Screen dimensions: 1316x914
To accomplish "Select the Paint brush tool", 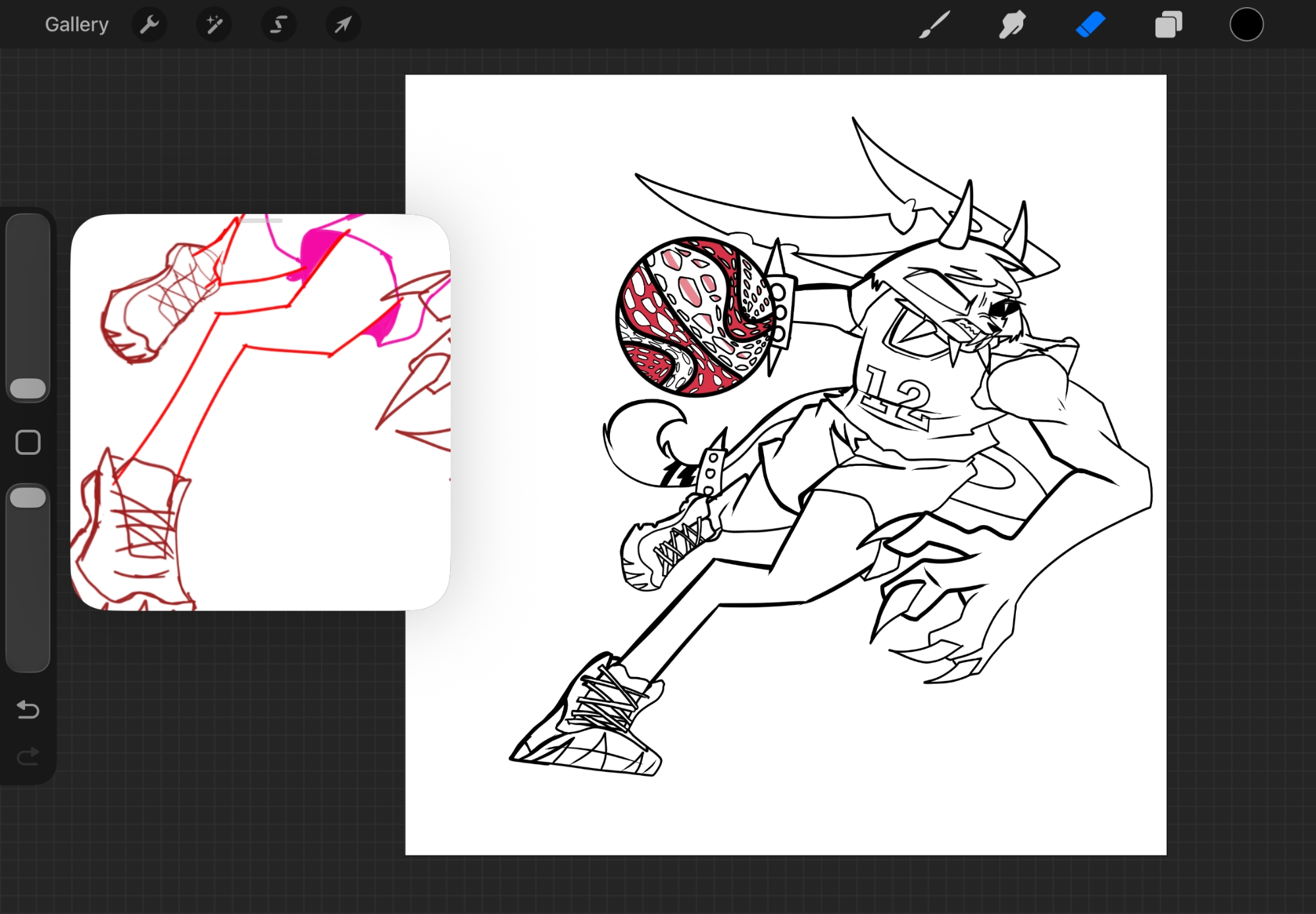I will point(934,25).
